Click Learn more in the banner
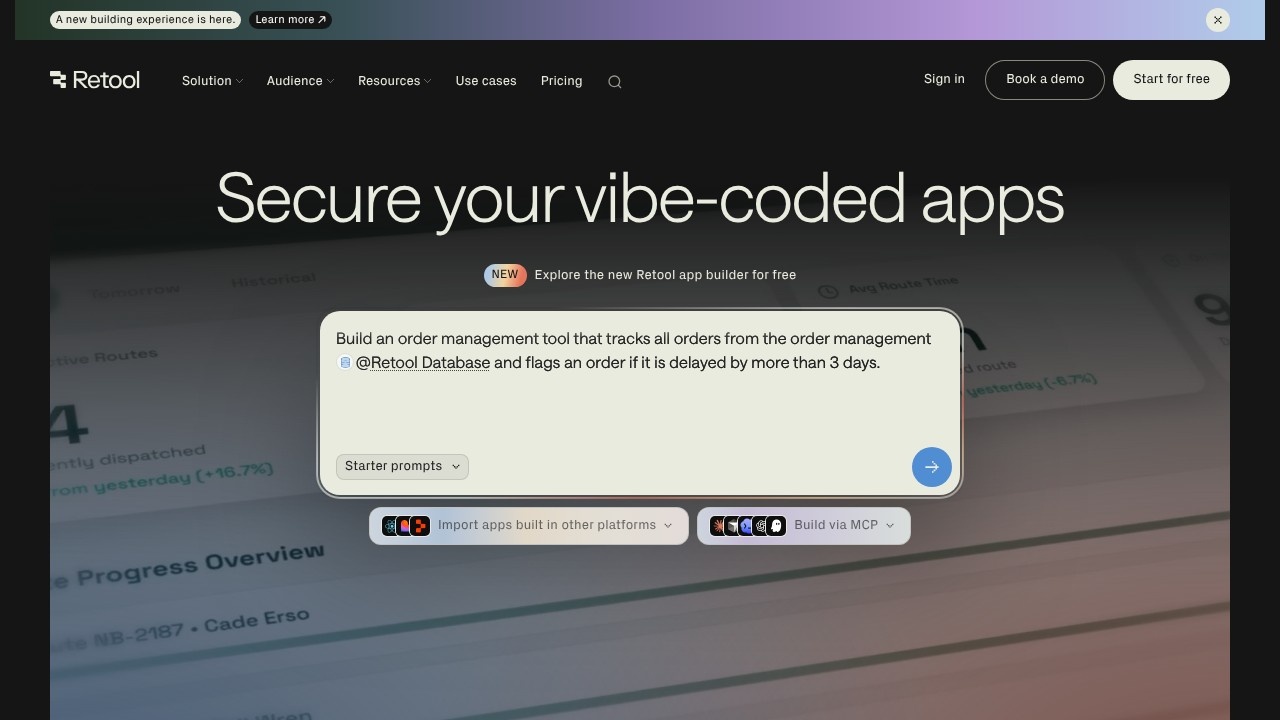 tap(290, 20)
